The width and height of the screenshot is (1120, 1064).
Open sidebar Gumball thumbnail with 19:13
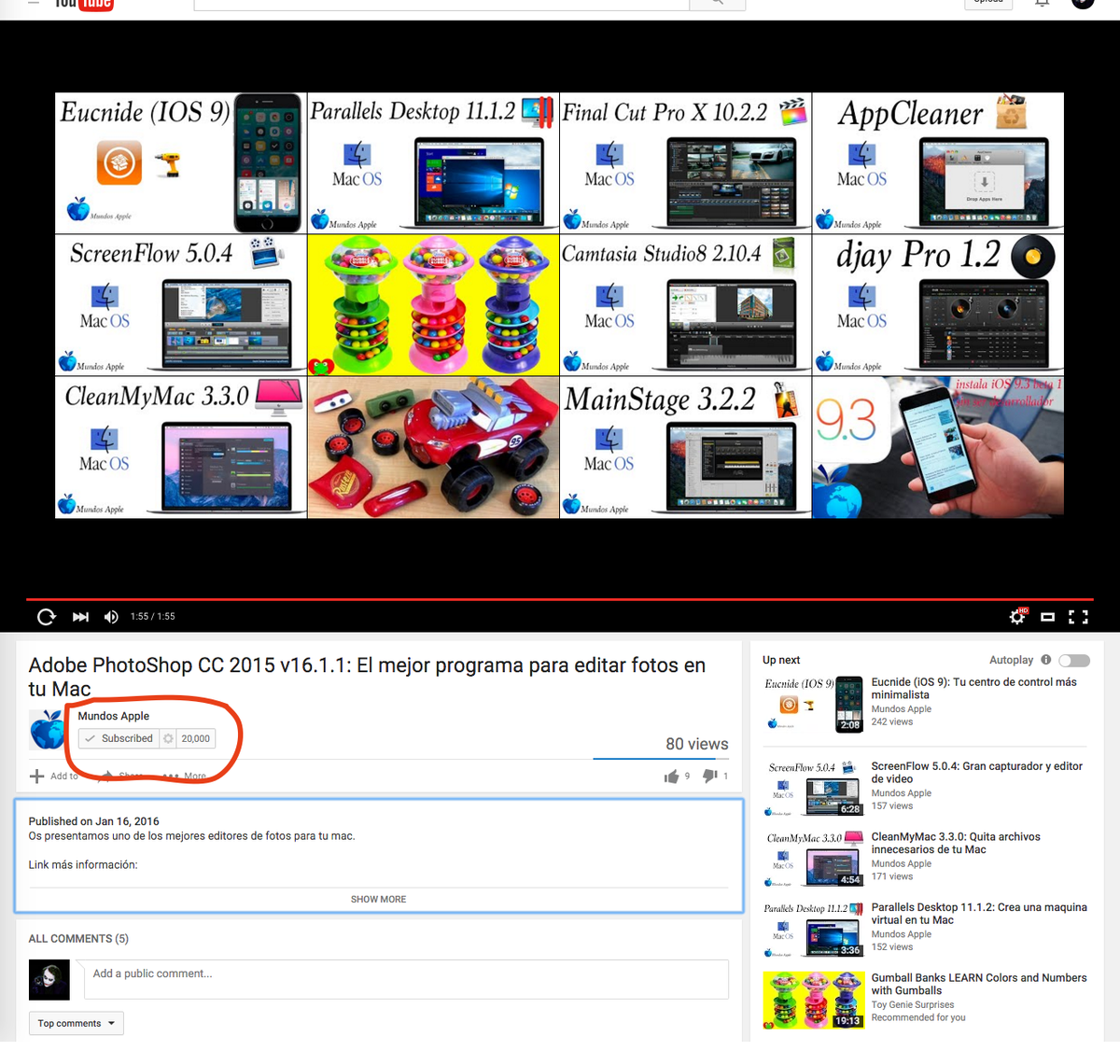(x=813, y=1000)
